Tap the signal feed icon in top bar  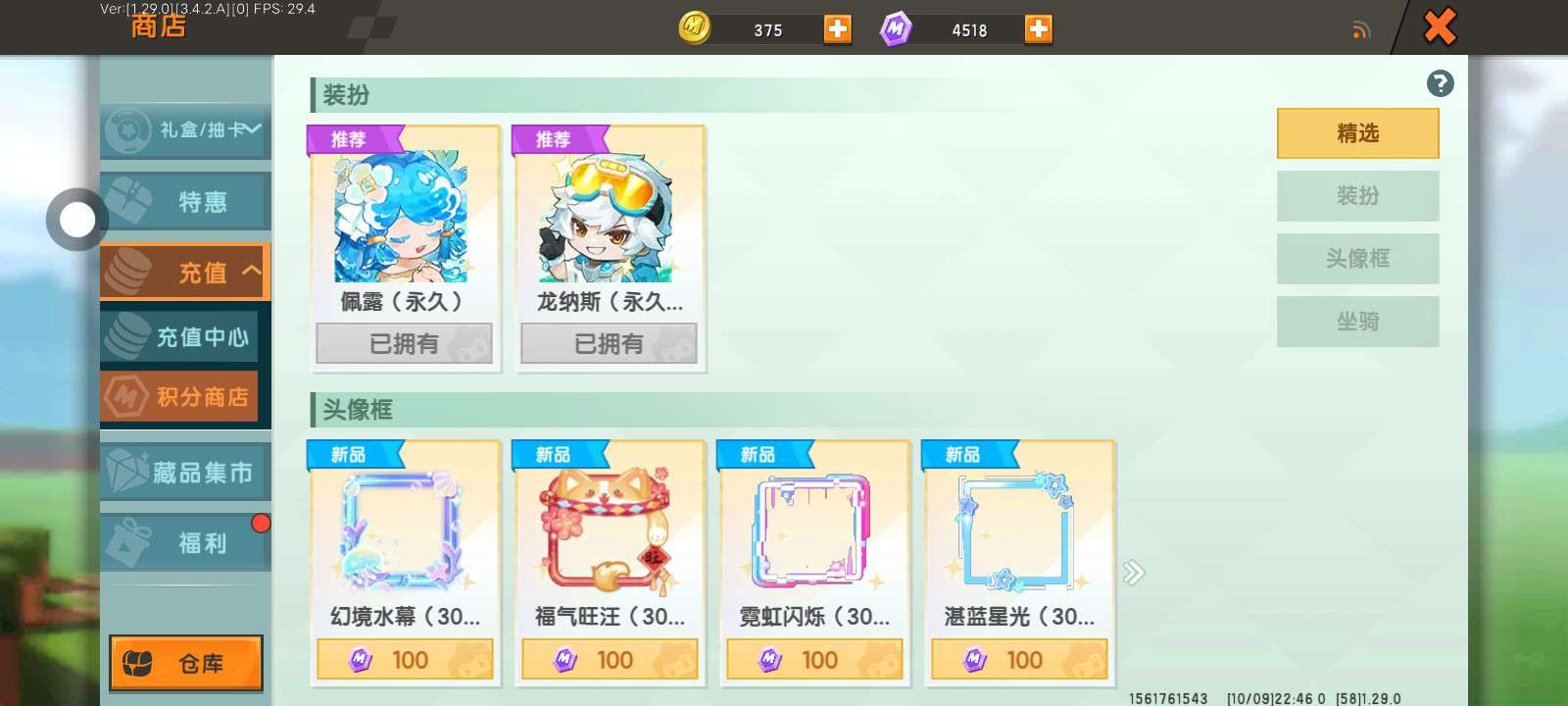coord(1360,30)
